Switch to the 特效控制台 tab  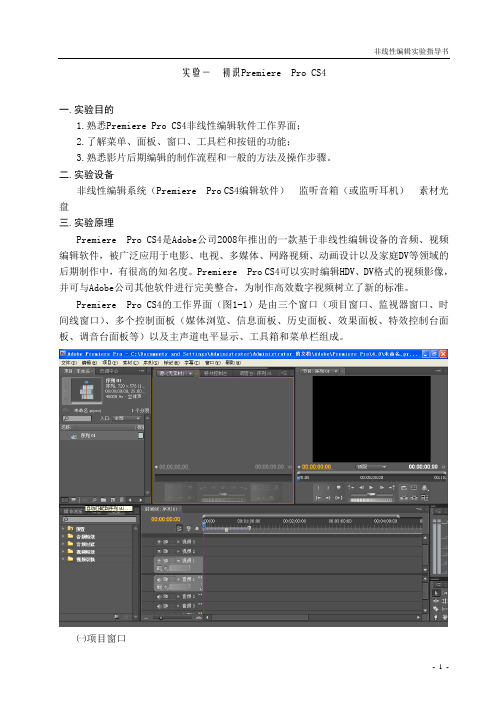pos(215,373)
